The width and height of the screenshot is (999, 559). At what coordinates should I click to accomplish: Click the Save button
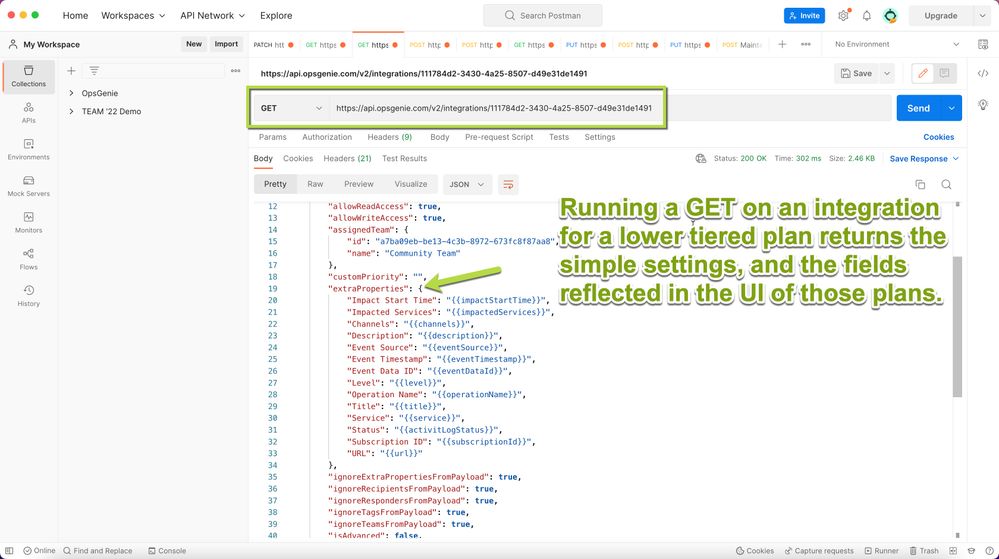[x=856, y=73]
